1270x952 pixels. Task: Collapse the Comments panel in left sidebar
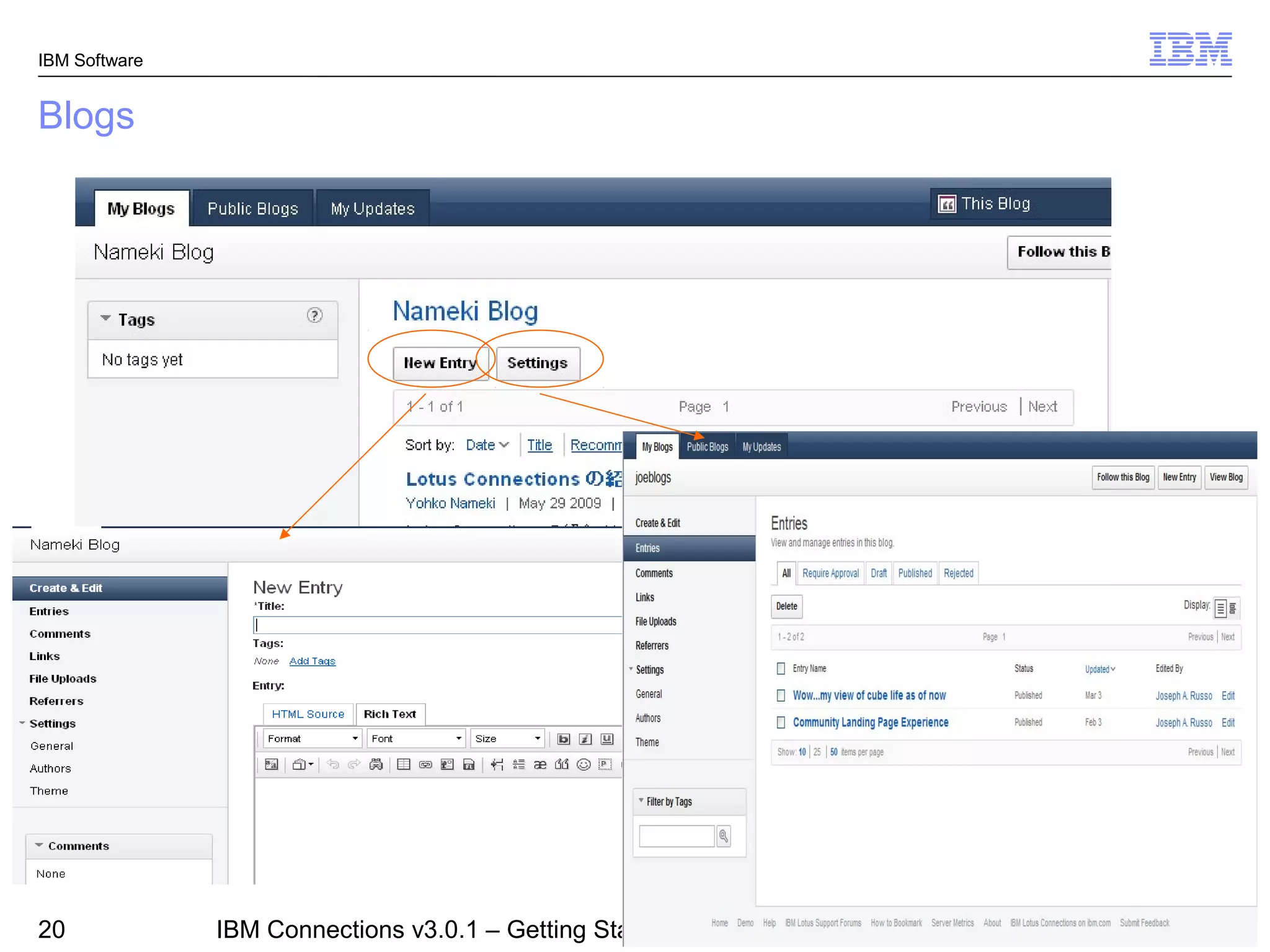click(39, 845)
